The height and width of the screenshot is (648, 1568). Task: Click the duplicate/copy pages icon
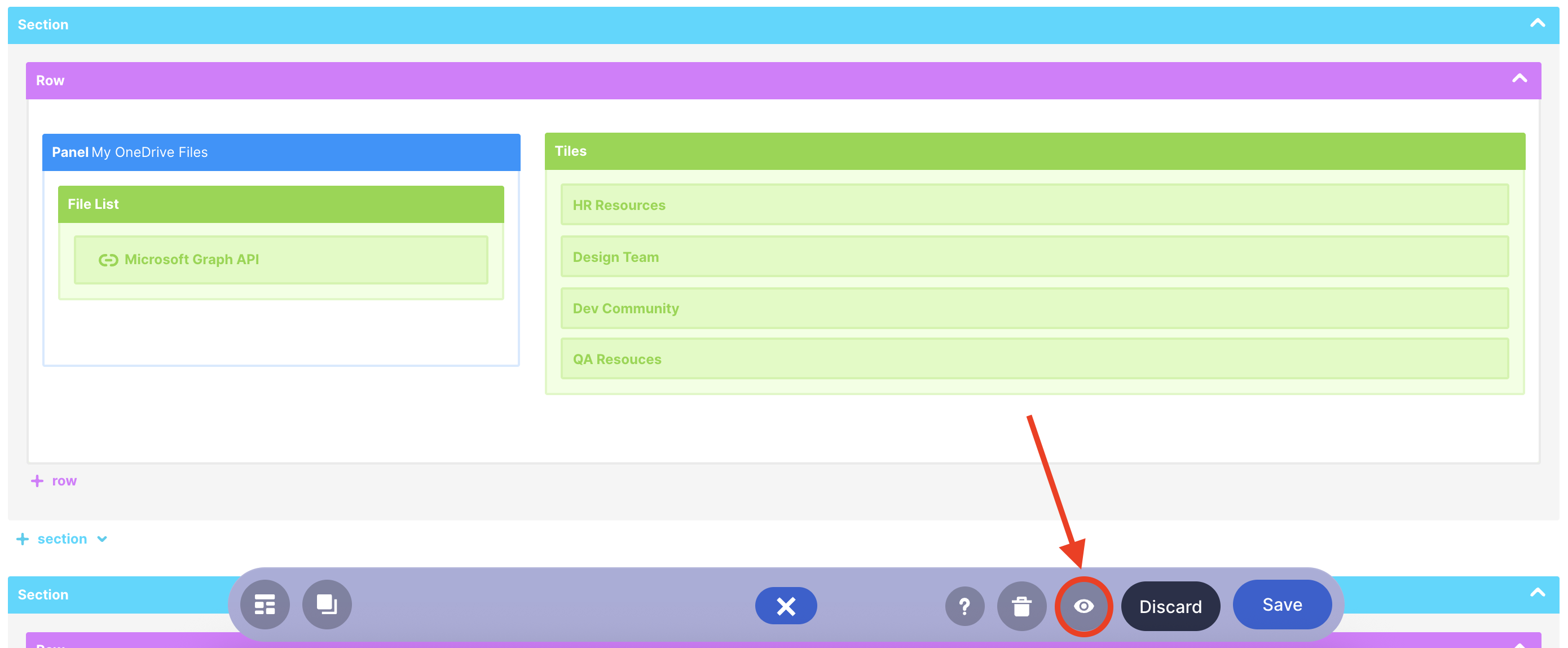(x=327, y=604)
